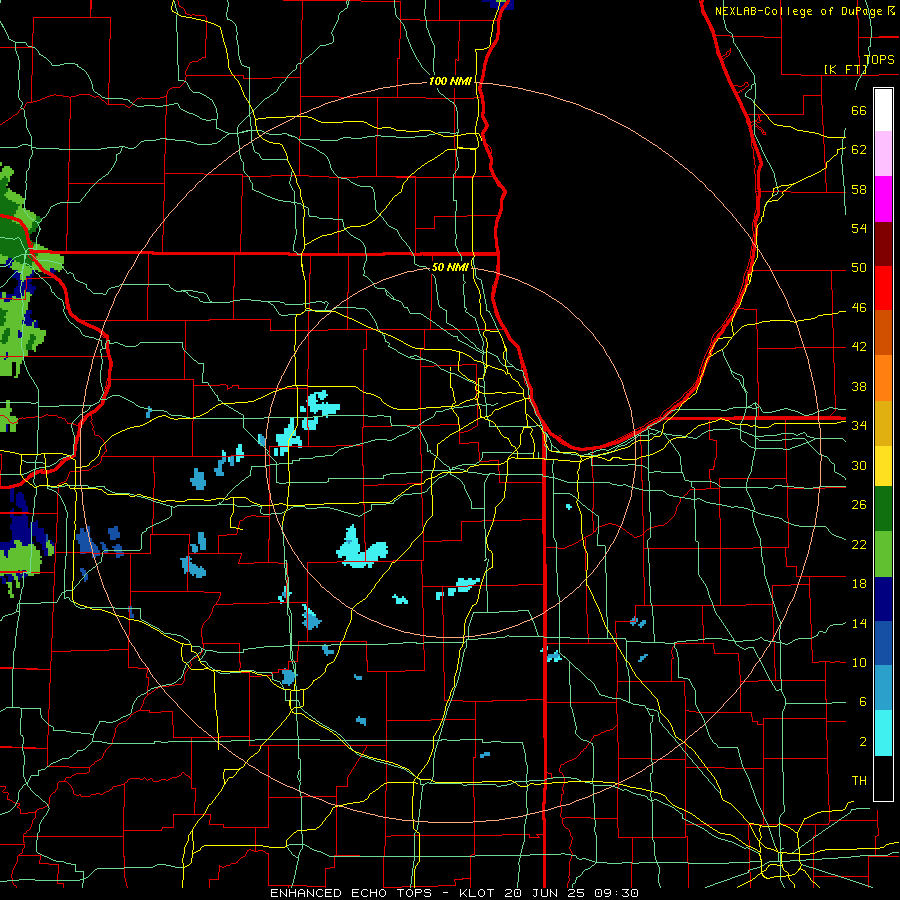Click the 22 legend value label
900x900 pixels.
pos(859,544)
